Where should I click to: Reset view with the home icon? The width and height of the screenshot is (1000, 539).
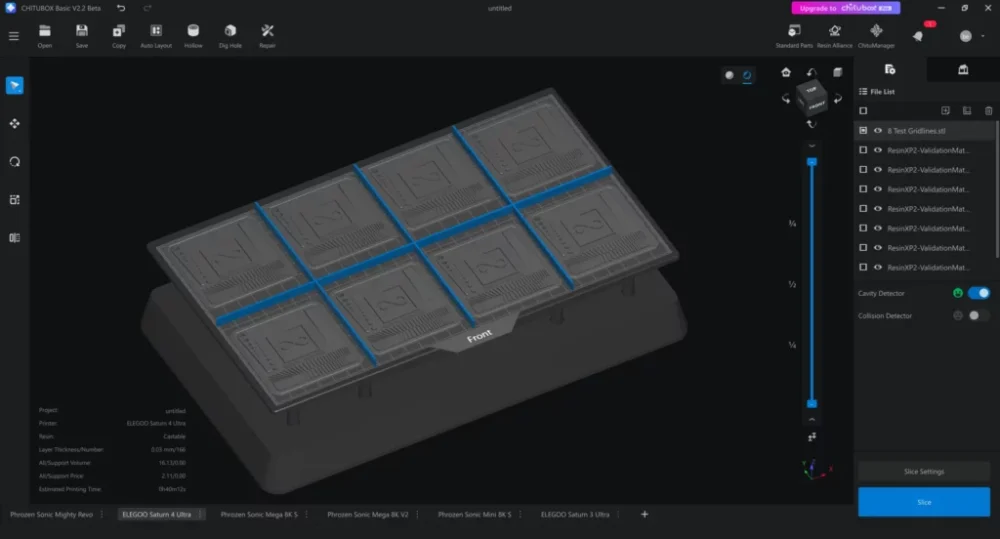(x=786, y=72)
